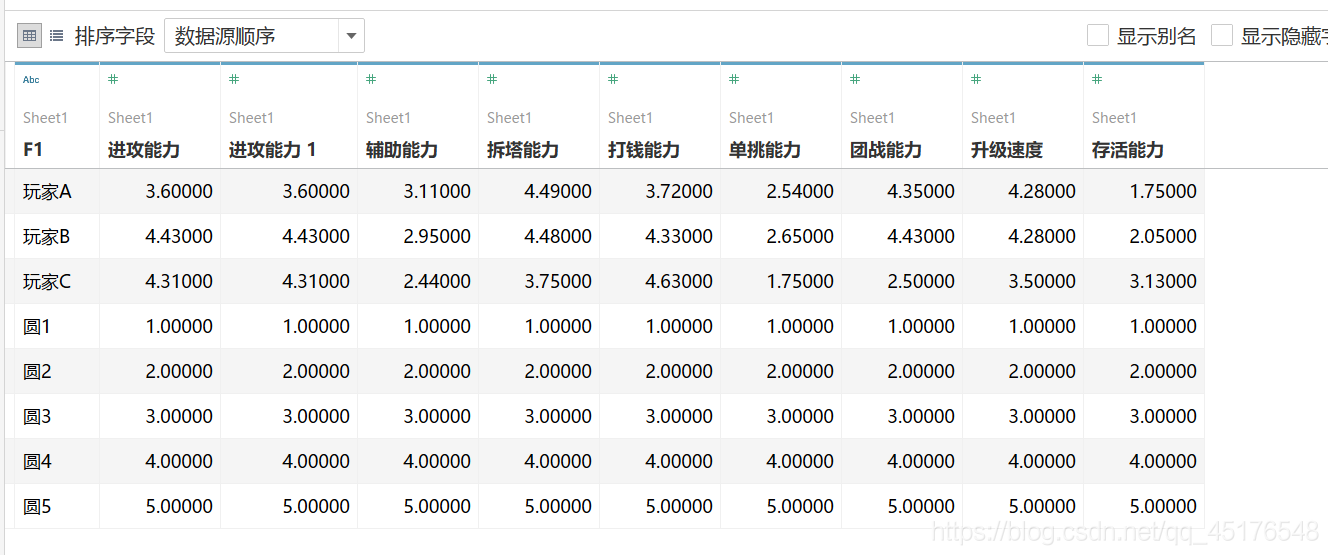Click the 圆4 row label
The height and width of the screenshot is (555, 1328).
(37, 461)
